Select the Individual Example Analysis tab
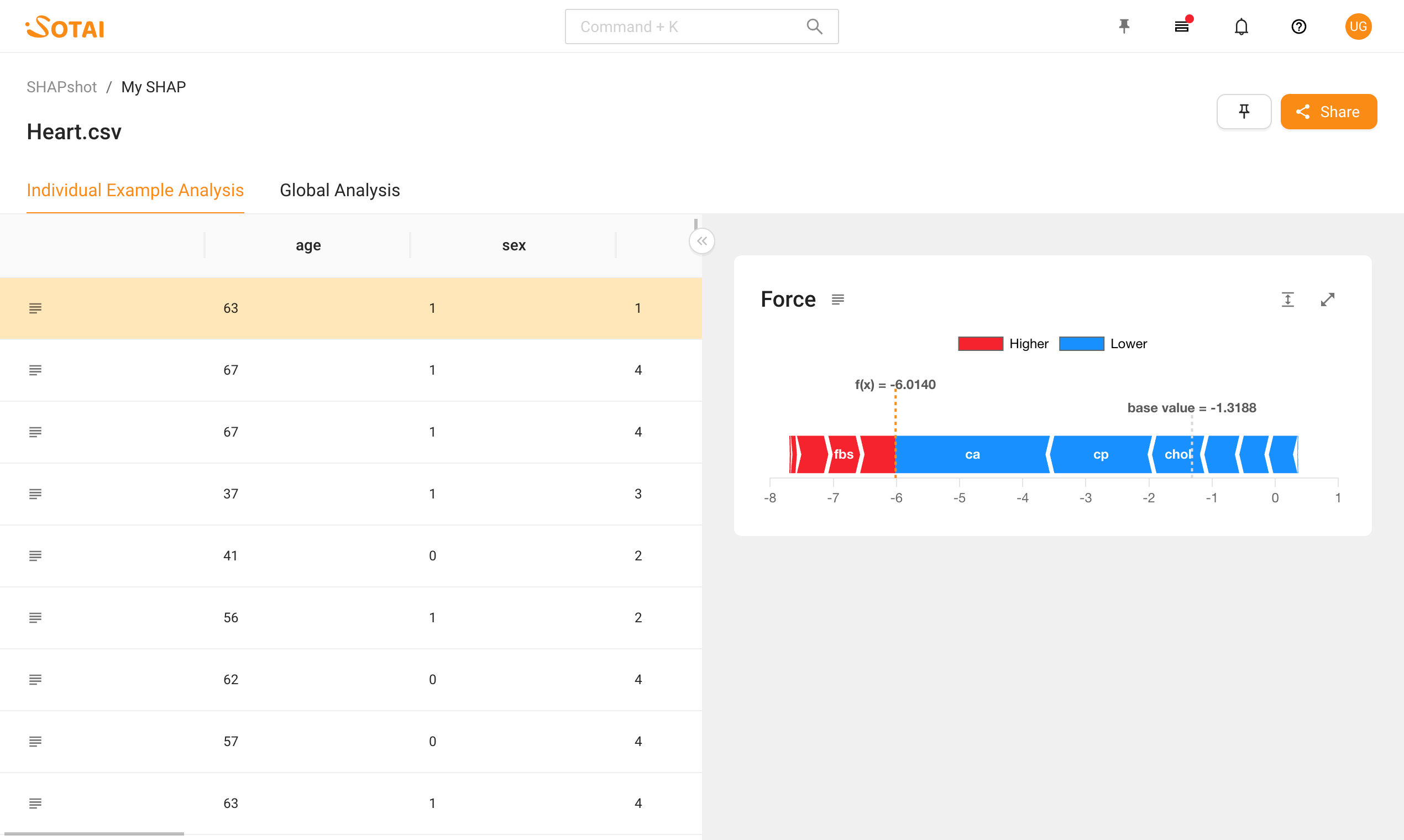This screenshot has width=1404, height=840. pyautogui.click(x=135, y=190)
